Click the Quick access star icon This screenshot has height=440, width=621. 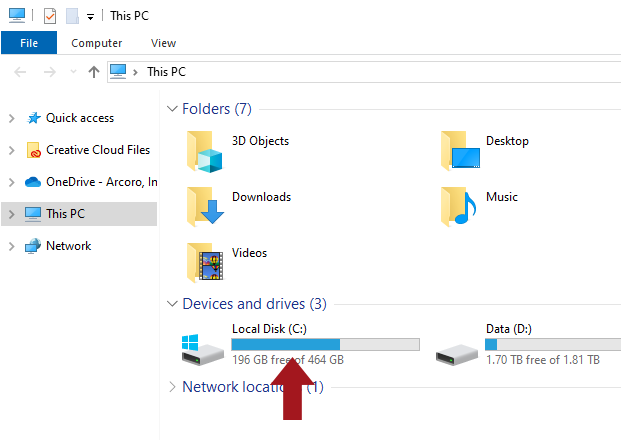coord(34,118)
